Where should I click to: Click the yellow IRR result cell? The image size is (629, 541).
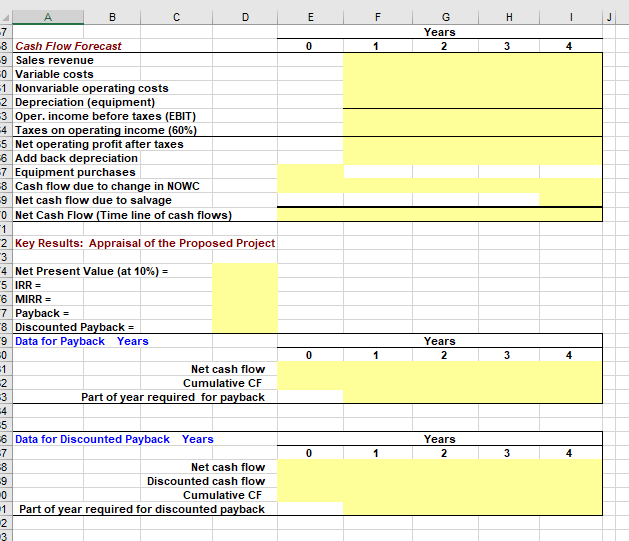245,285
